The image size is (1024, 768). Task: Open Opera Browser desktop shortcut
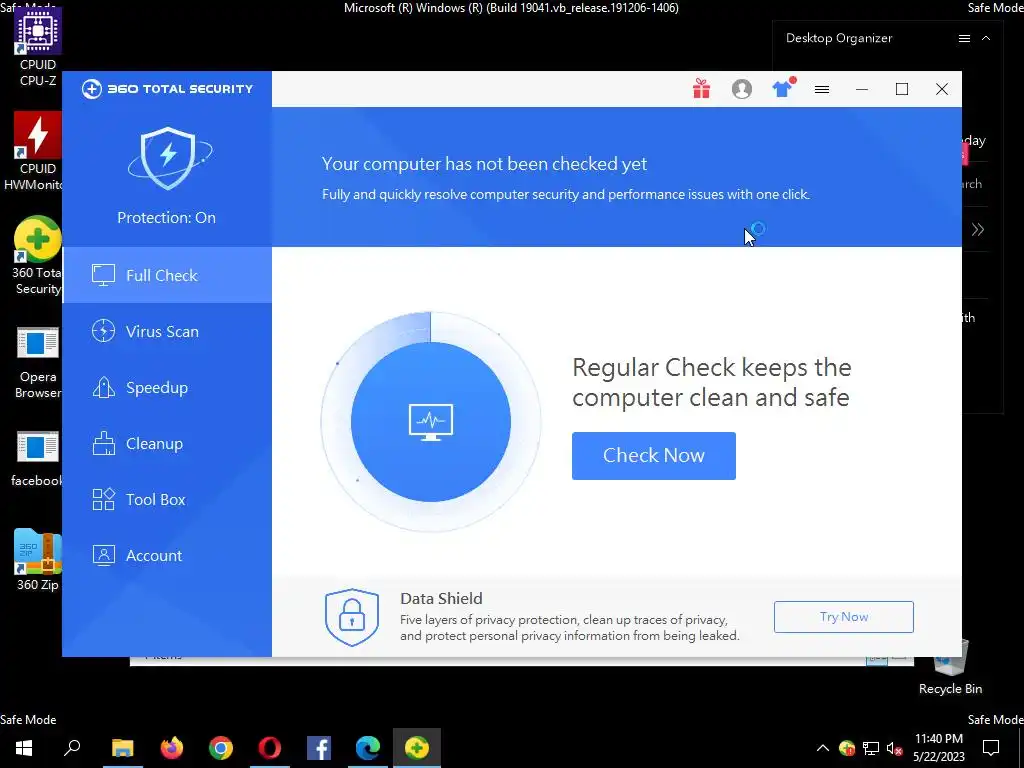38,362
